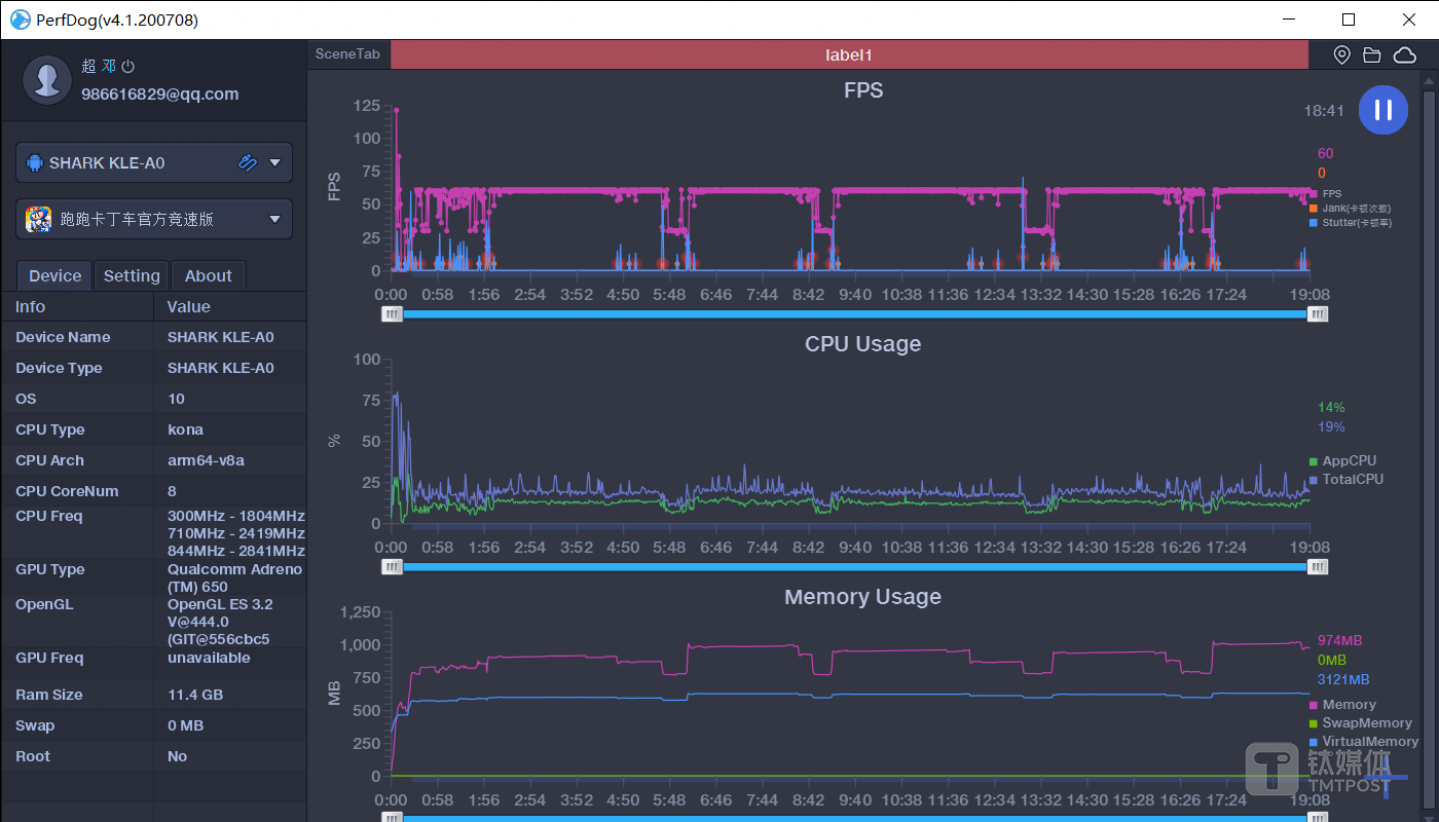Click the left handle of FPS range slider

[392, 314]
